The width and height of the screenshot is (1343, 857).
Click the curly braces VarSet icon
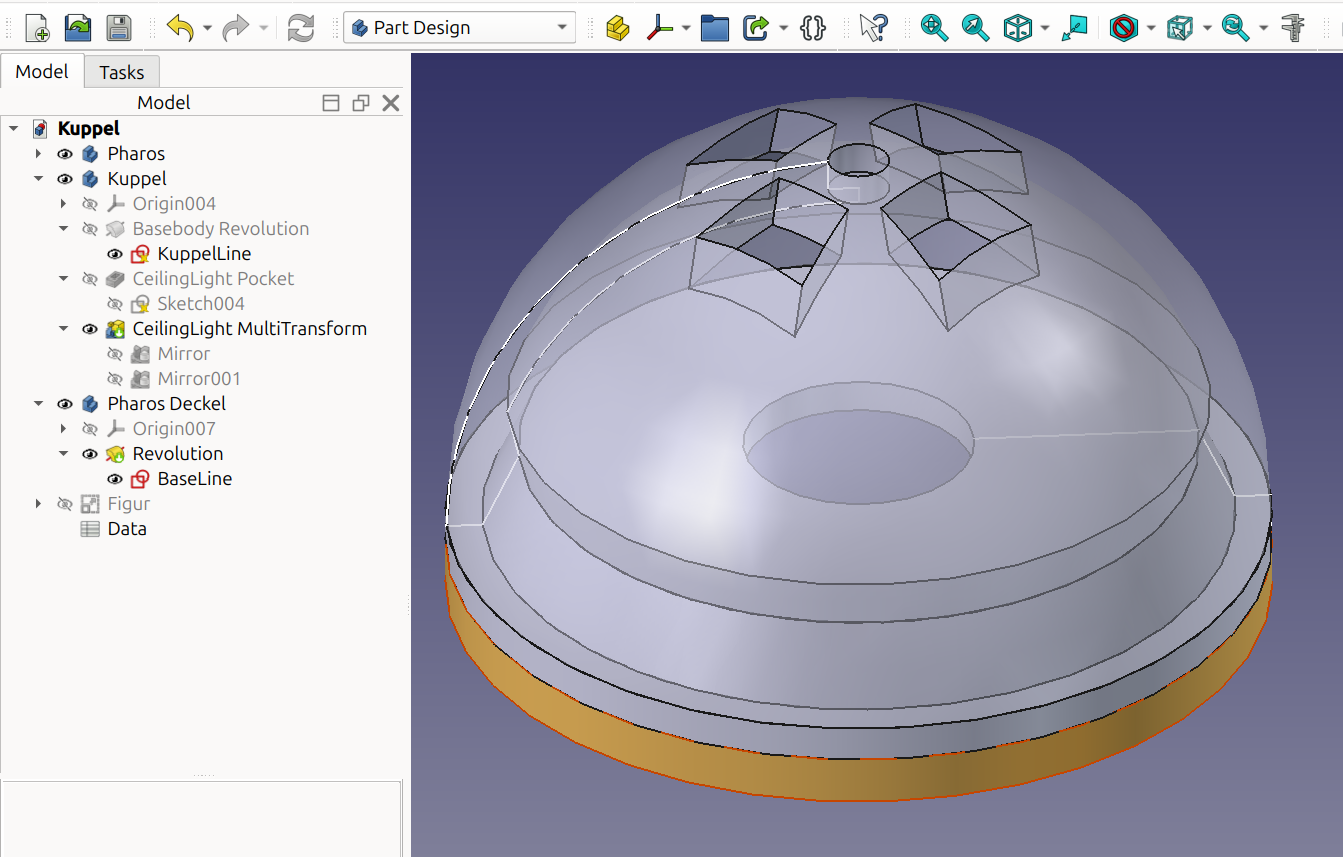[x=813, y=28]
